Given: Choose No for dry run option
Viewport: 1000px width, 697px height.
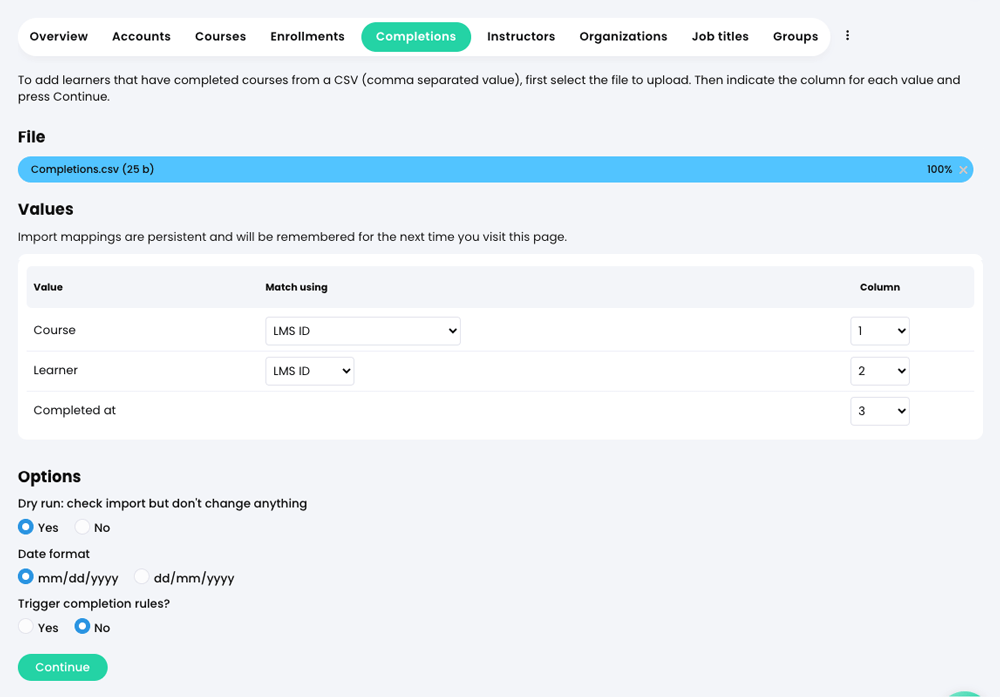Looking at the screenshot, I should coord(82,527).
